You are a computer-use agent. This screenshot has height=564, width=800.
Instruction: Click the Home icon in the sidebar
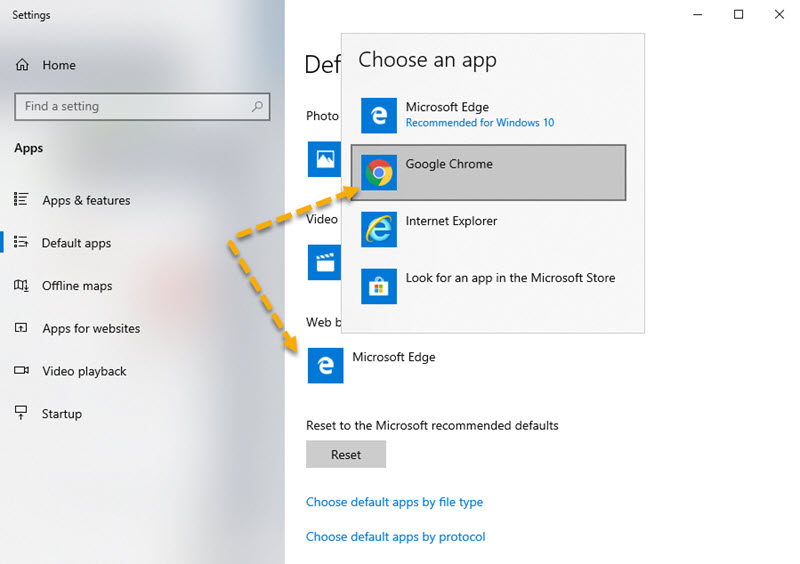[x=22, y=65]
